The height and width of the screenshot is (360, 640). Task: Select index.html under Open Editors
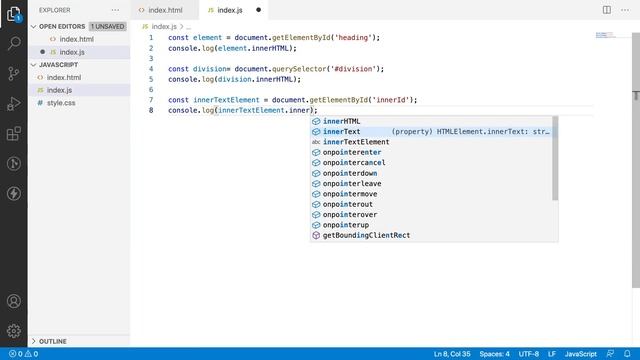coord(80,39)
